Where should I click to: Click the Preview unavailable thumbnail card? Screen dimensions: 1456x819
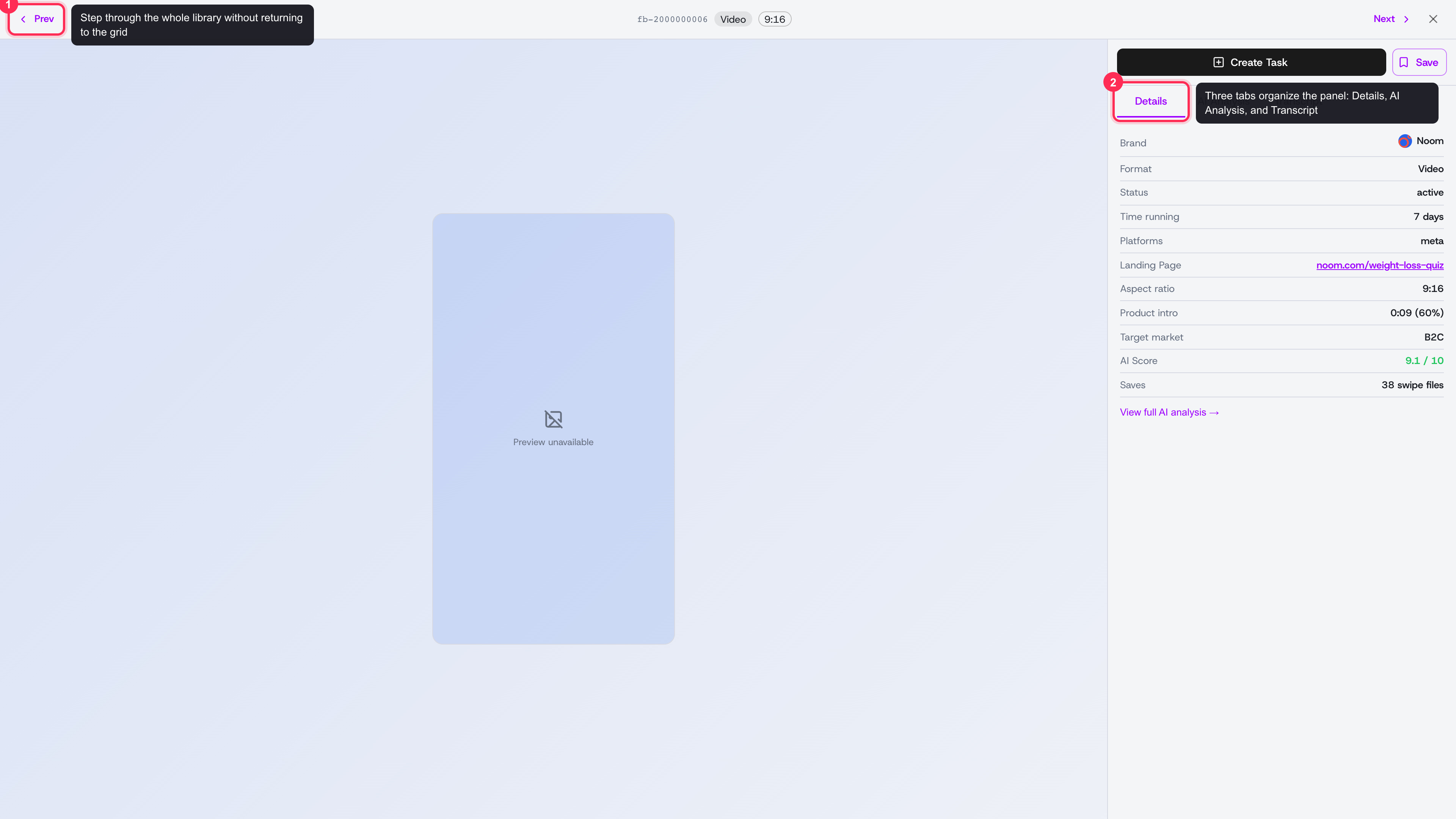click(x=553, y=429)
